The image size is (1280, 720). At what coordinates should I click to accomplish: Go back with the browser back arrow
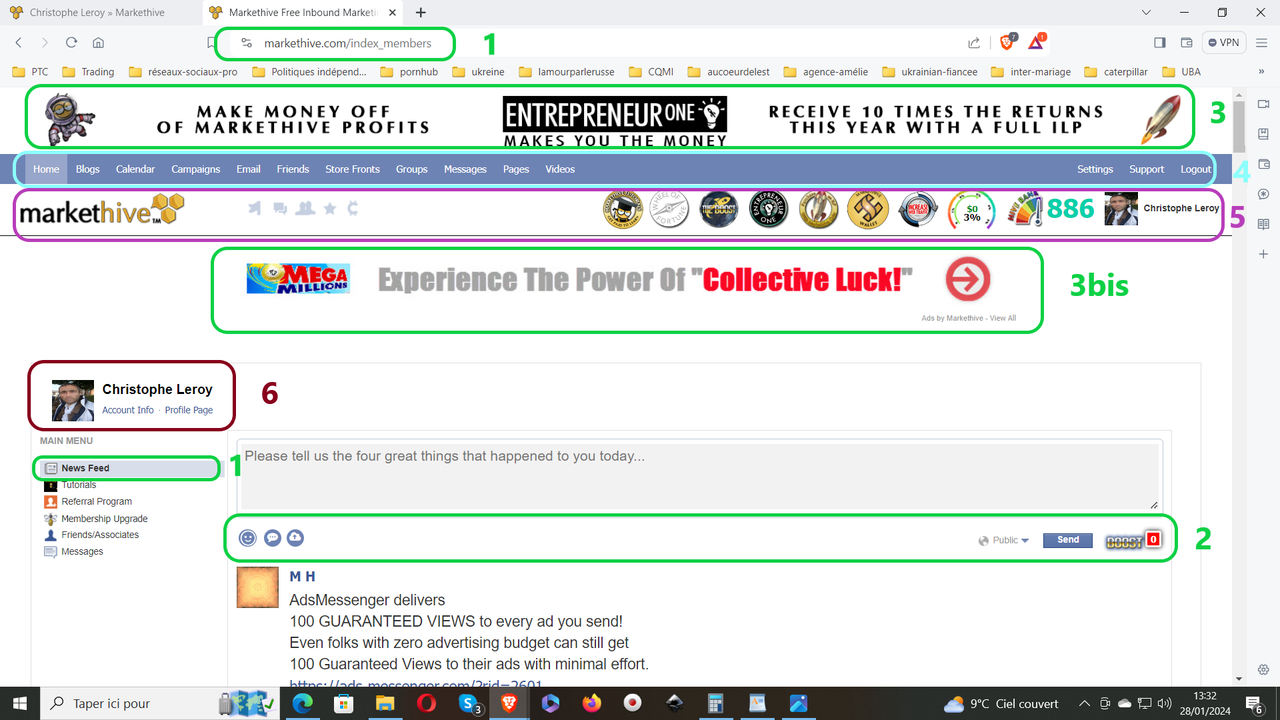pos(18,43)
